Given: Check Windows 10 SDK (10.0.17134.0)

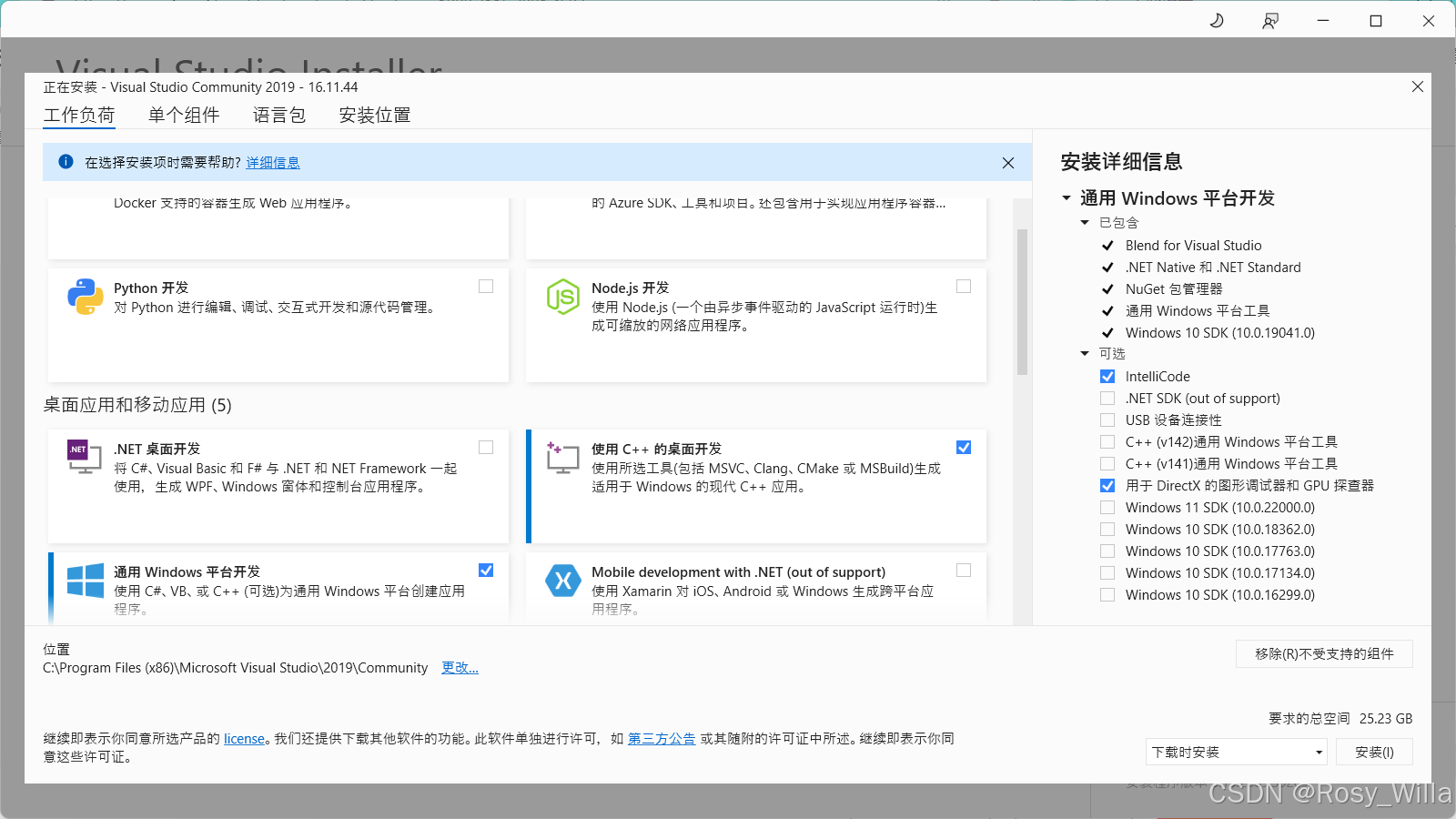Looking at the screenshot, I should [x=1107, y=573].
